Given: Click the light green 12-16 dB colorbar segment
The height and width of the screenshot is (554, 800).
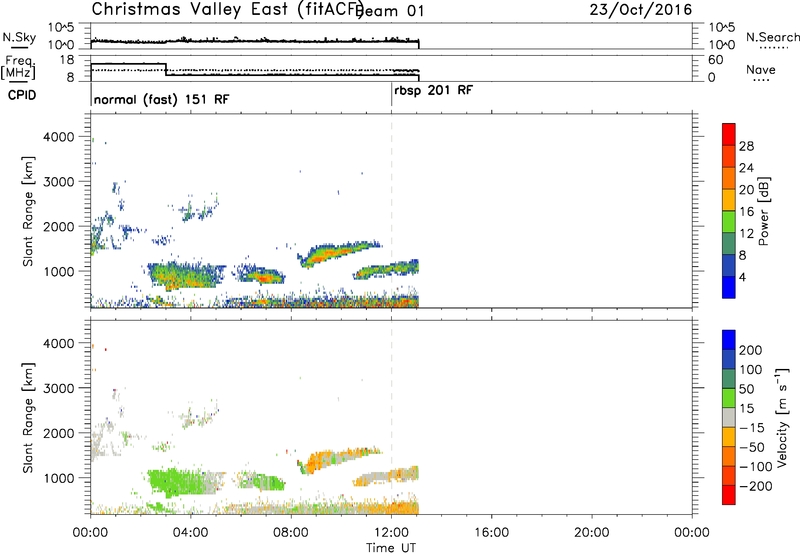Looking at the screenshot, I should click(x=729, y=221).
